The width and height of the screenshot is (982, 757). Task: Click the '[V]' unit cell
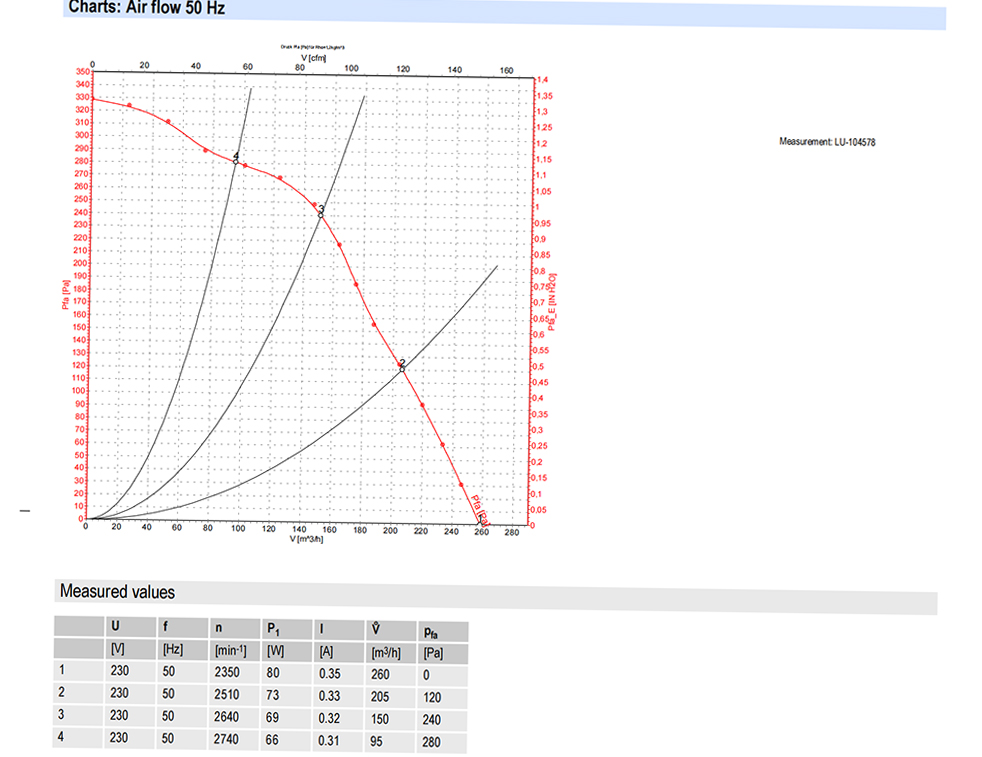coord(117,649)
